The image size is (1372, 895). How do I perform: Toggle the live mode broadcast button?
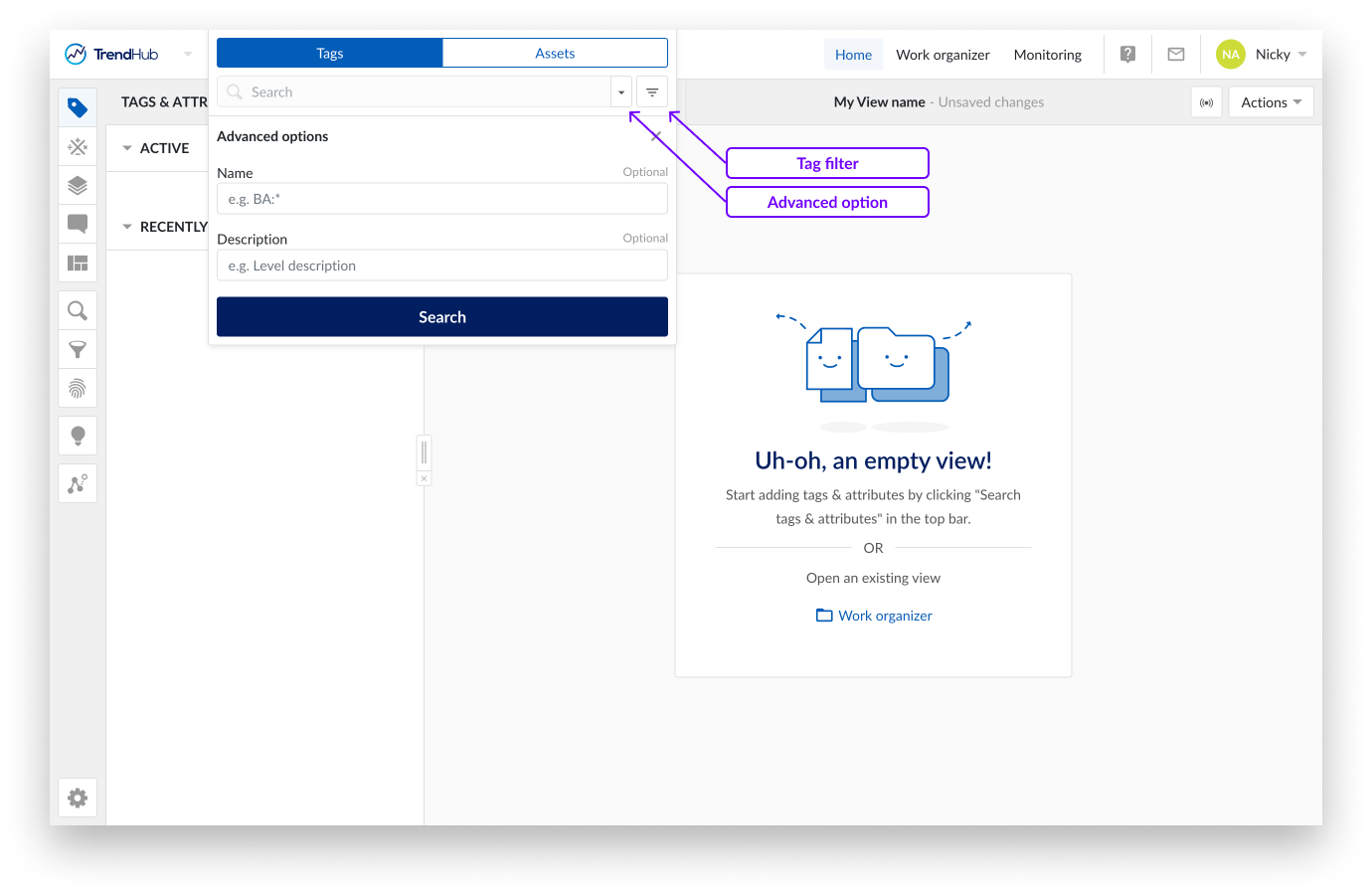(1206, 102)
